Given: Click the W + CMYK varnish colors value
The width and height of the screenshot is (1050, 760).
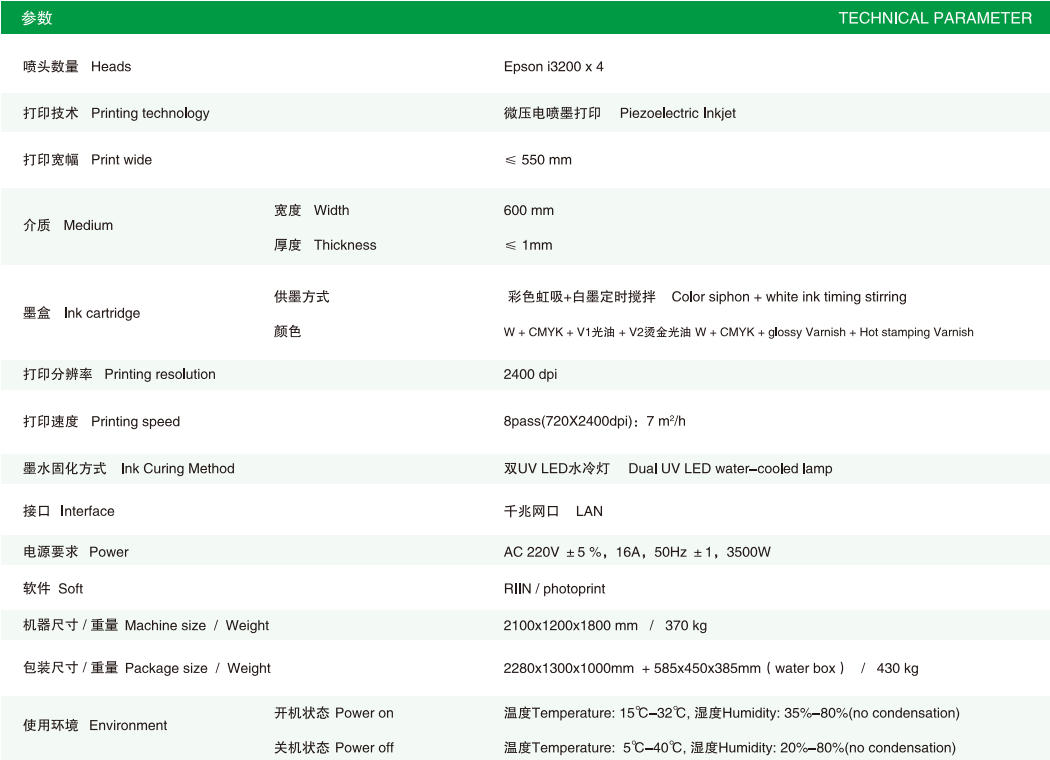Looking at the screenshot, I should coord(738,332).
